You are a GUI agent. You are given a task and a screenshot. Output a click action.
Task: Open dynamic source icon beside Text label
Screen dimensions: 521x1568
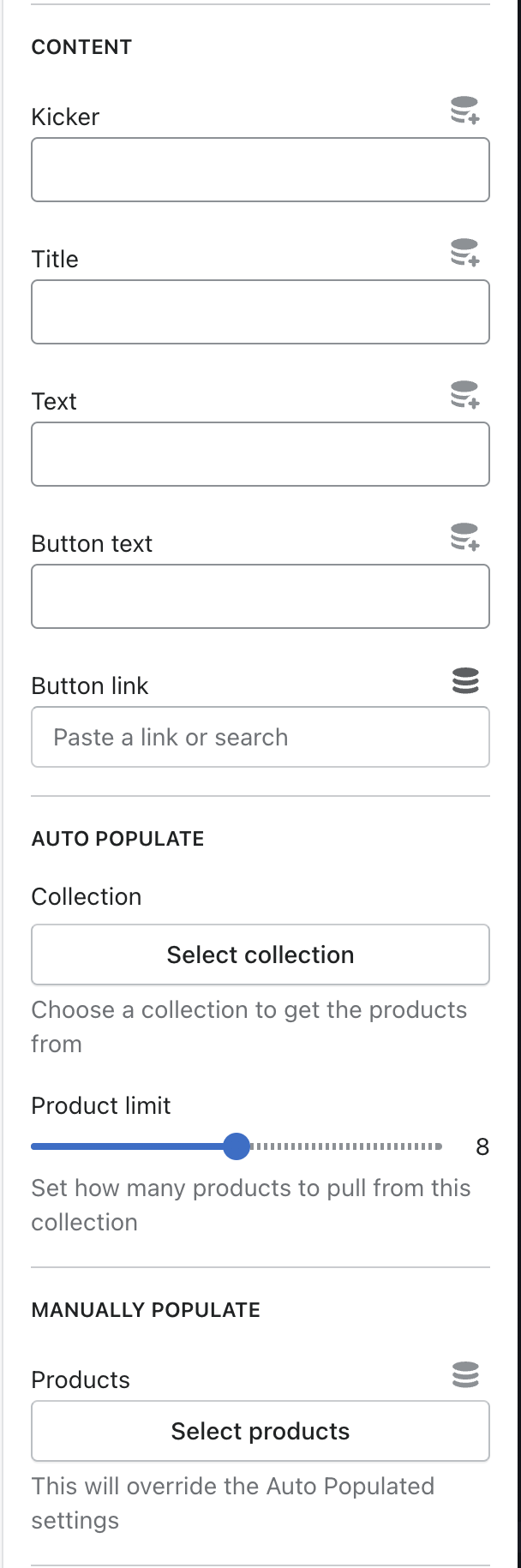pos(465,396)
